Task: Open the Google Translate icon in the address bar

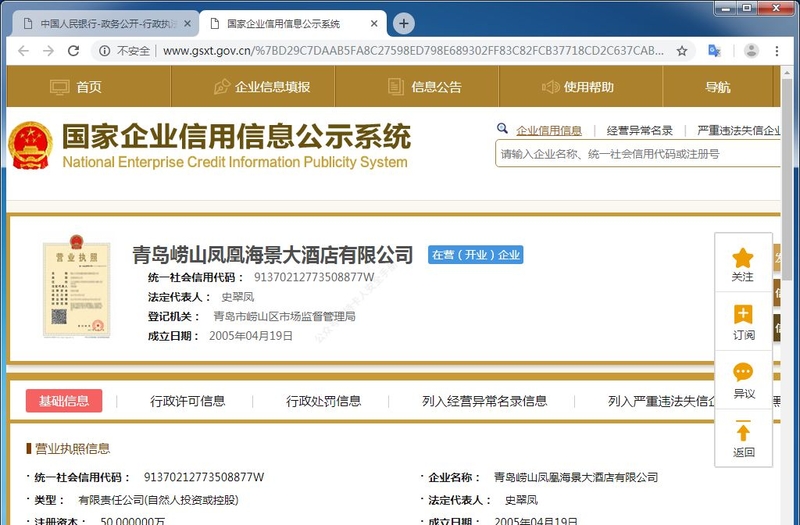Action: tap(714, 51)
